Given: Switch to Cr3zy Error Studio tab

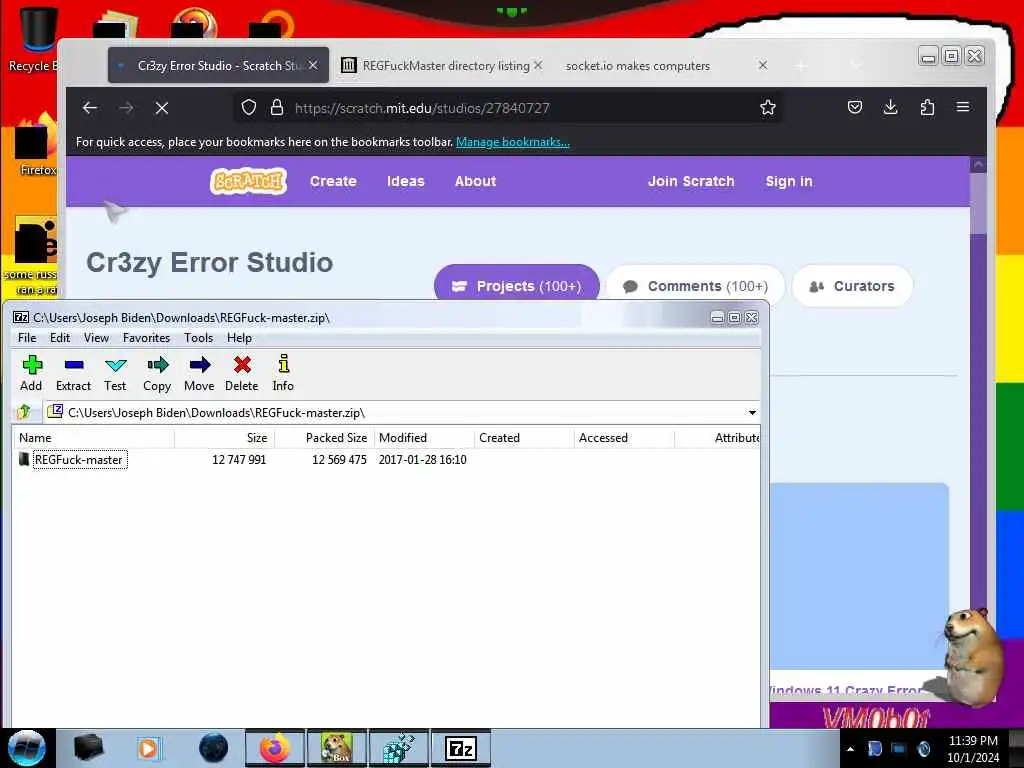Looking at the screenshot, I should coord(218,65).
